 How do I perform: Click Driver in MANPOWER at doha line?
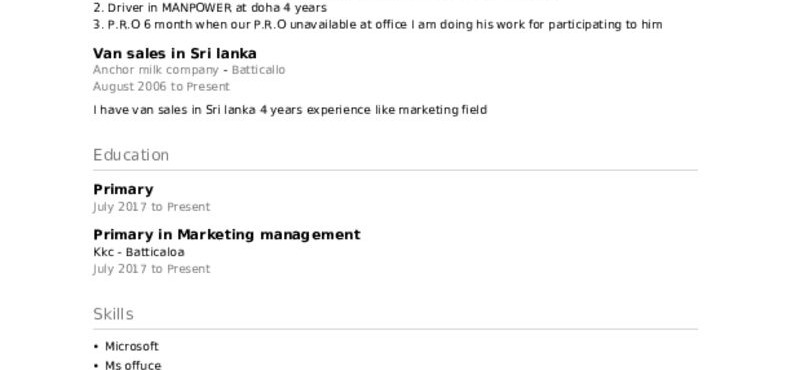tap(210, 8)
